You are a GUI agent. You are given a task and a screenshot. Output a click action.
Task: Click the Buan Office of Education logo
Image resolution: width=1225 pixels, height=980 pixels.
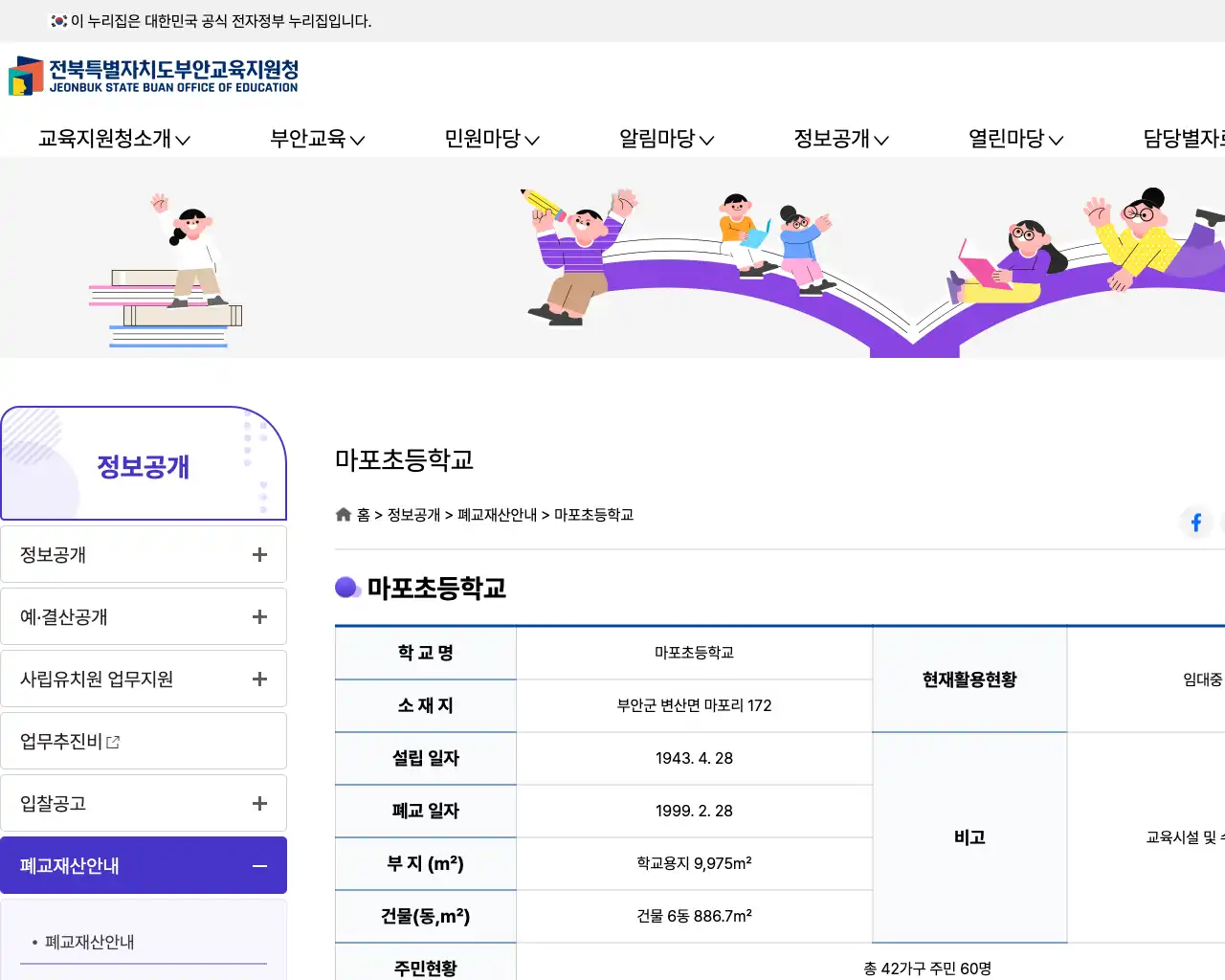(x=153, y=76)
